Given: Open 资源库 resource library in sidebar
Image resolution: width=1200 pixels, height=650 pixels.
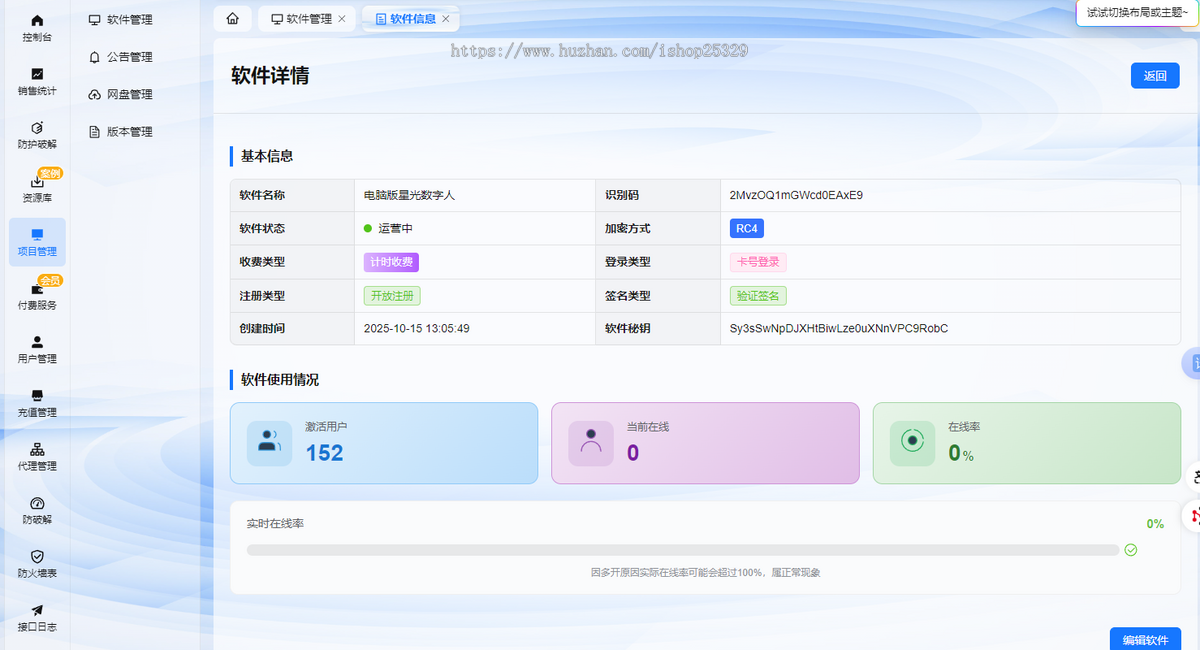Looking at the screenshot, I should tap(37, 189).
